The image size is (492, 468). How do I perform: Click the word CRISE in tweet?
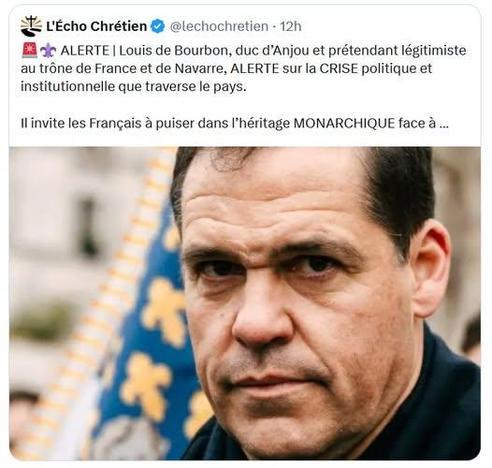click(x=339, y=69)
